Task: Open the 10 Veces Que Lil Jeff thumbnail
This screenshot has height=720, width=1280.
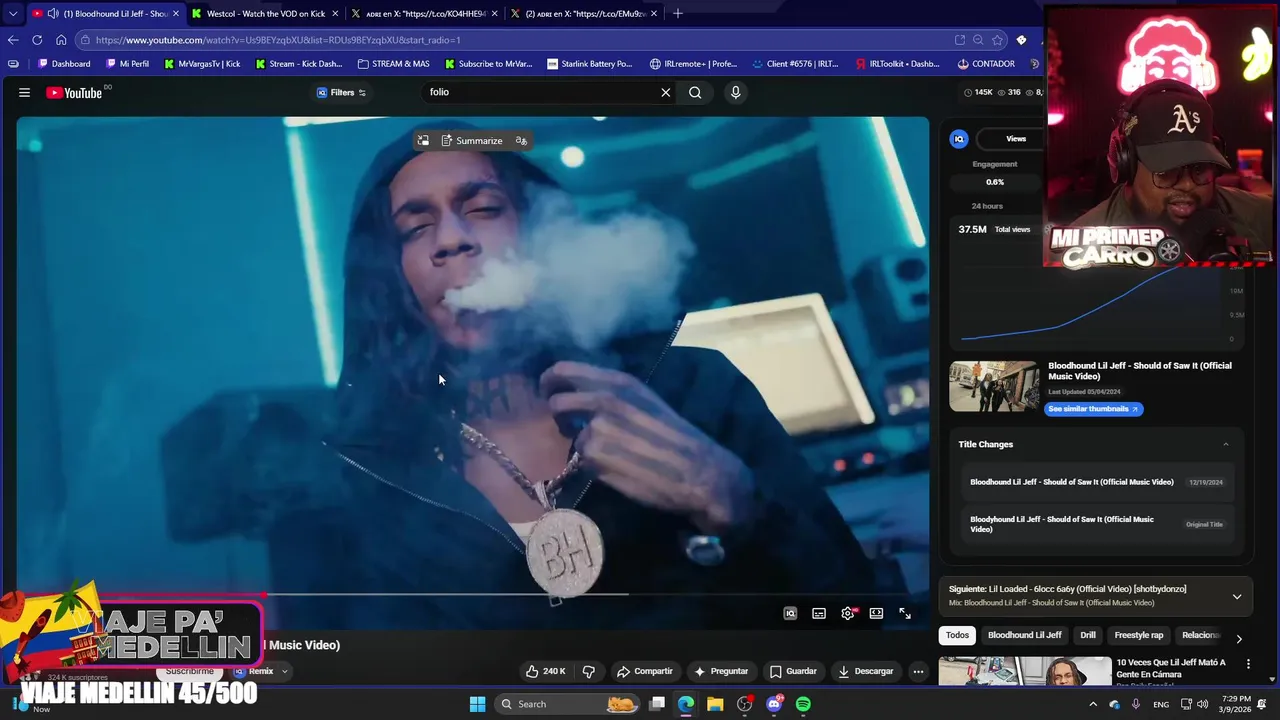Action: click(1025, 671)
